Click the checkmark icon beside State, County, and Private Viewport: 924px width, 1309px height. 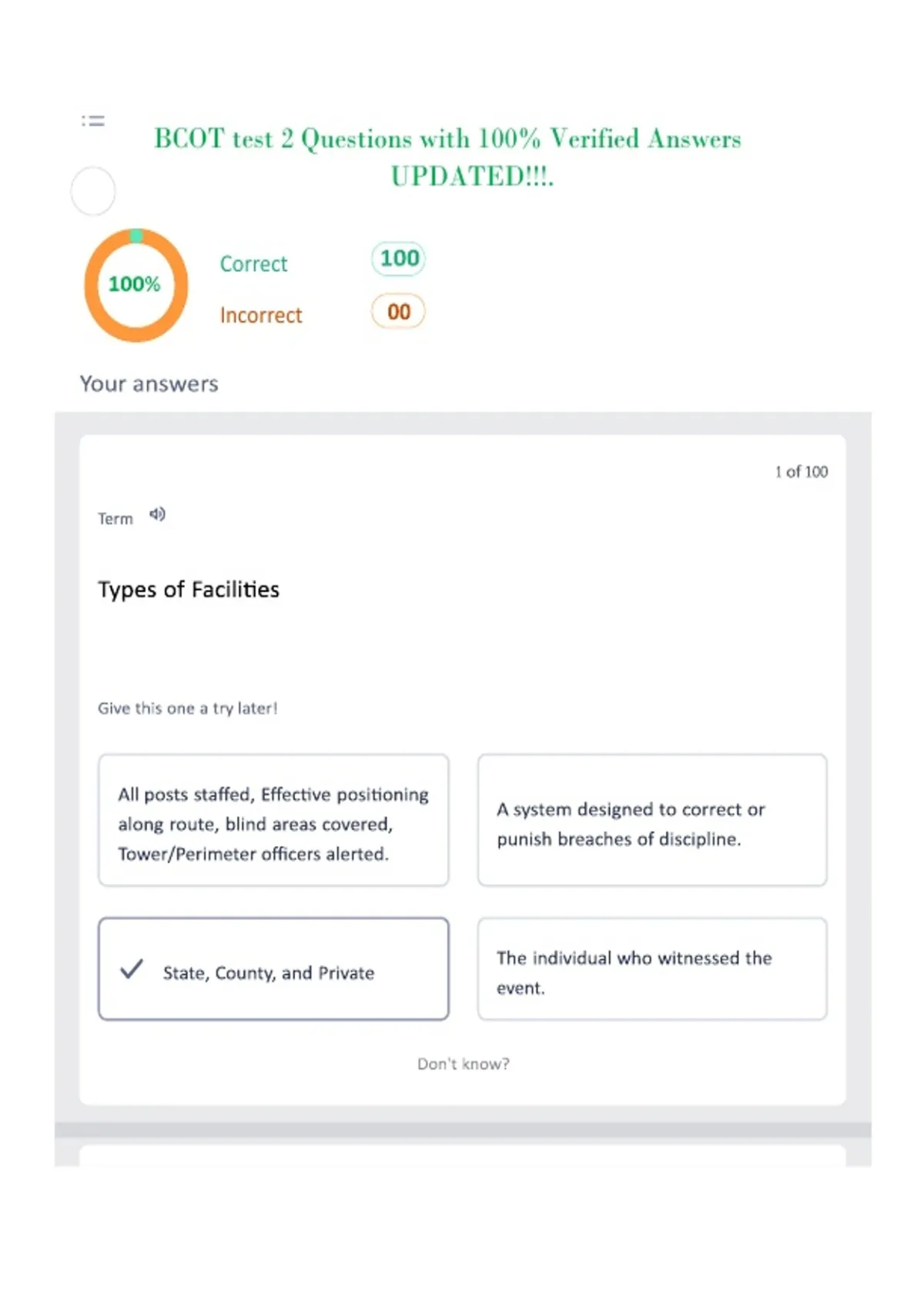click(132, 969)
